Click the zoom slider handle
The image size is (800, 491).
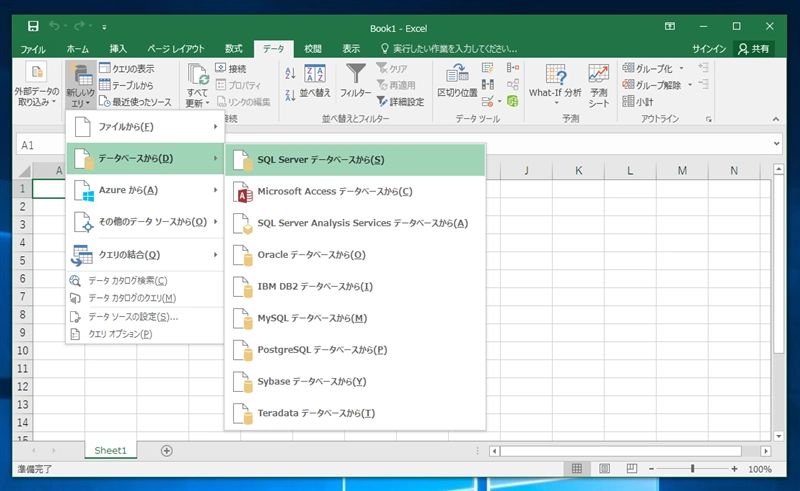tap(692, 469)
